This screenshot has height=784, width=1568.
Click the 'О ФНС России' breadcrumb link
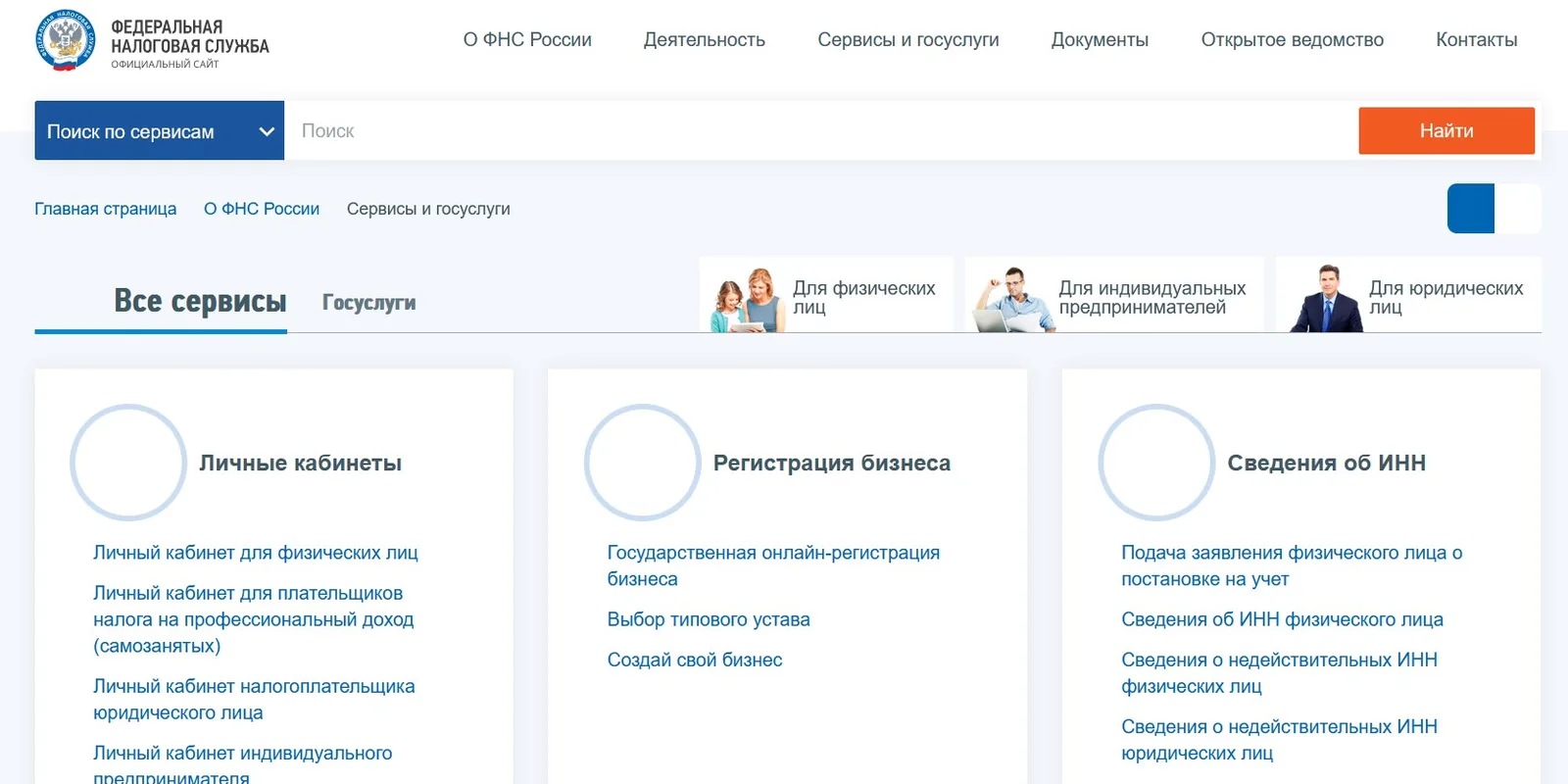tap(262, 209)
